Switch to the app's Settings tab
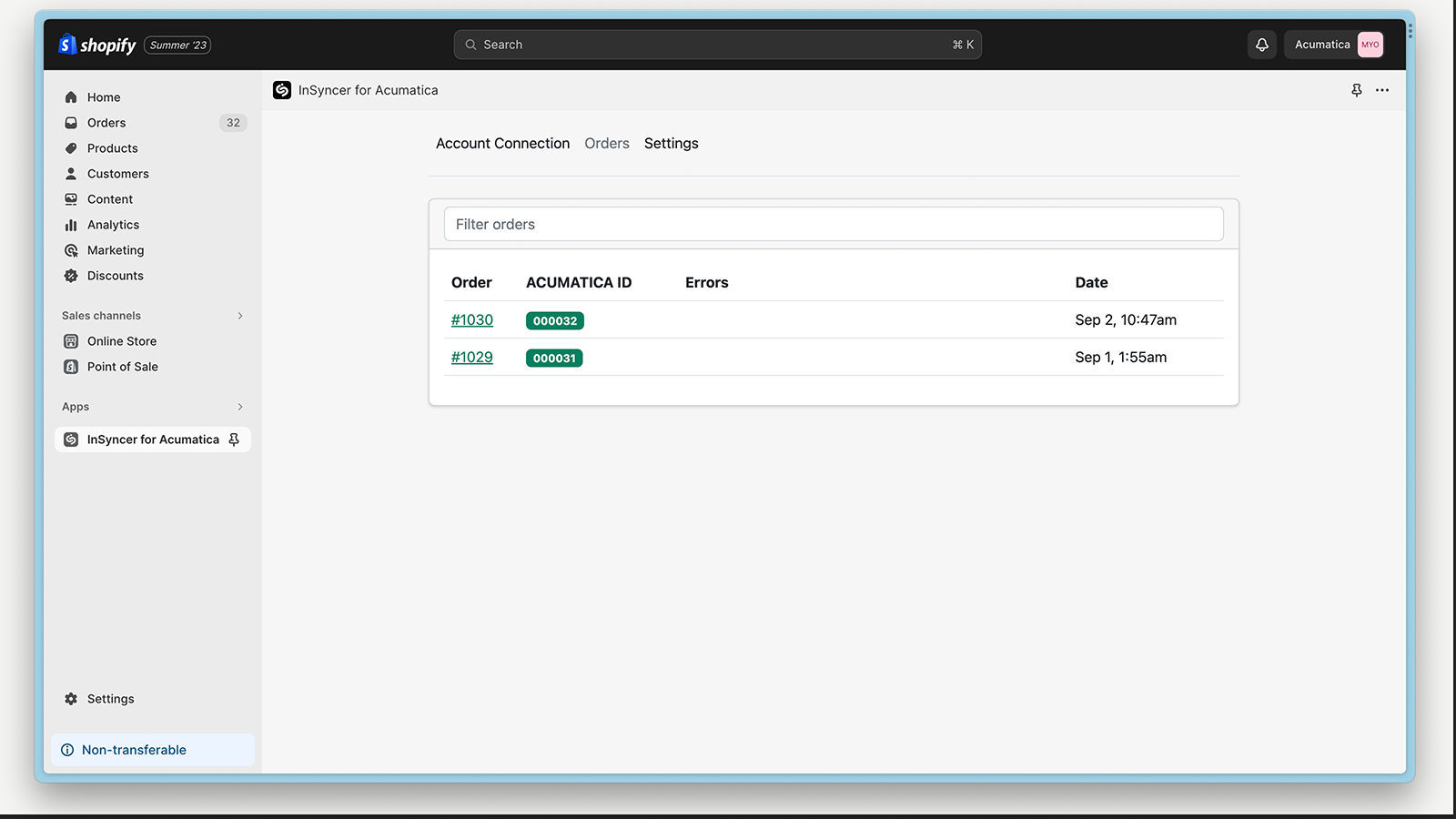 pyautogui.click(x=671, y=144)
